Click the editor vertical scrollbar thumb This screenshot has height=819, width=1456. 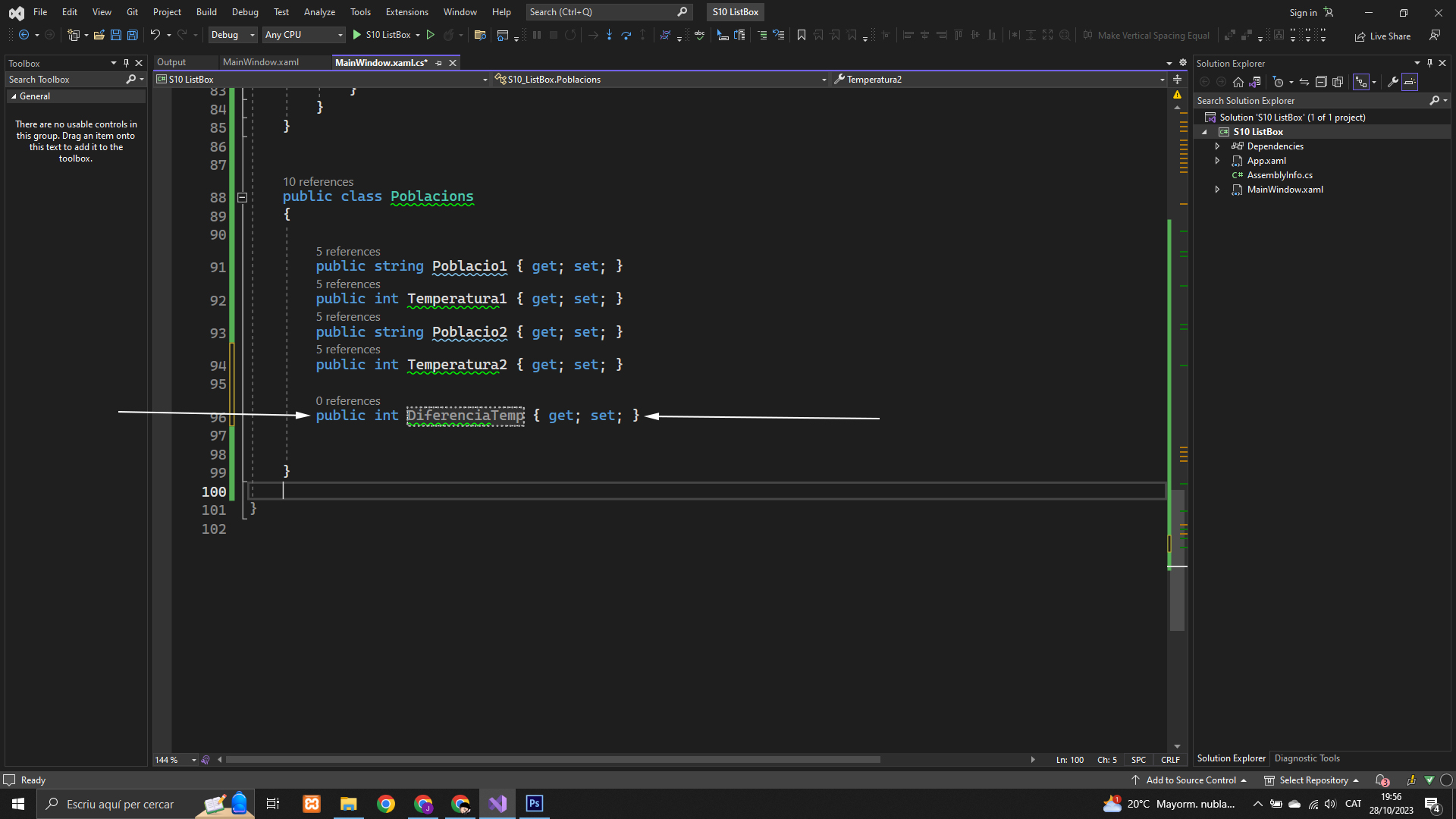(1177, 561)
